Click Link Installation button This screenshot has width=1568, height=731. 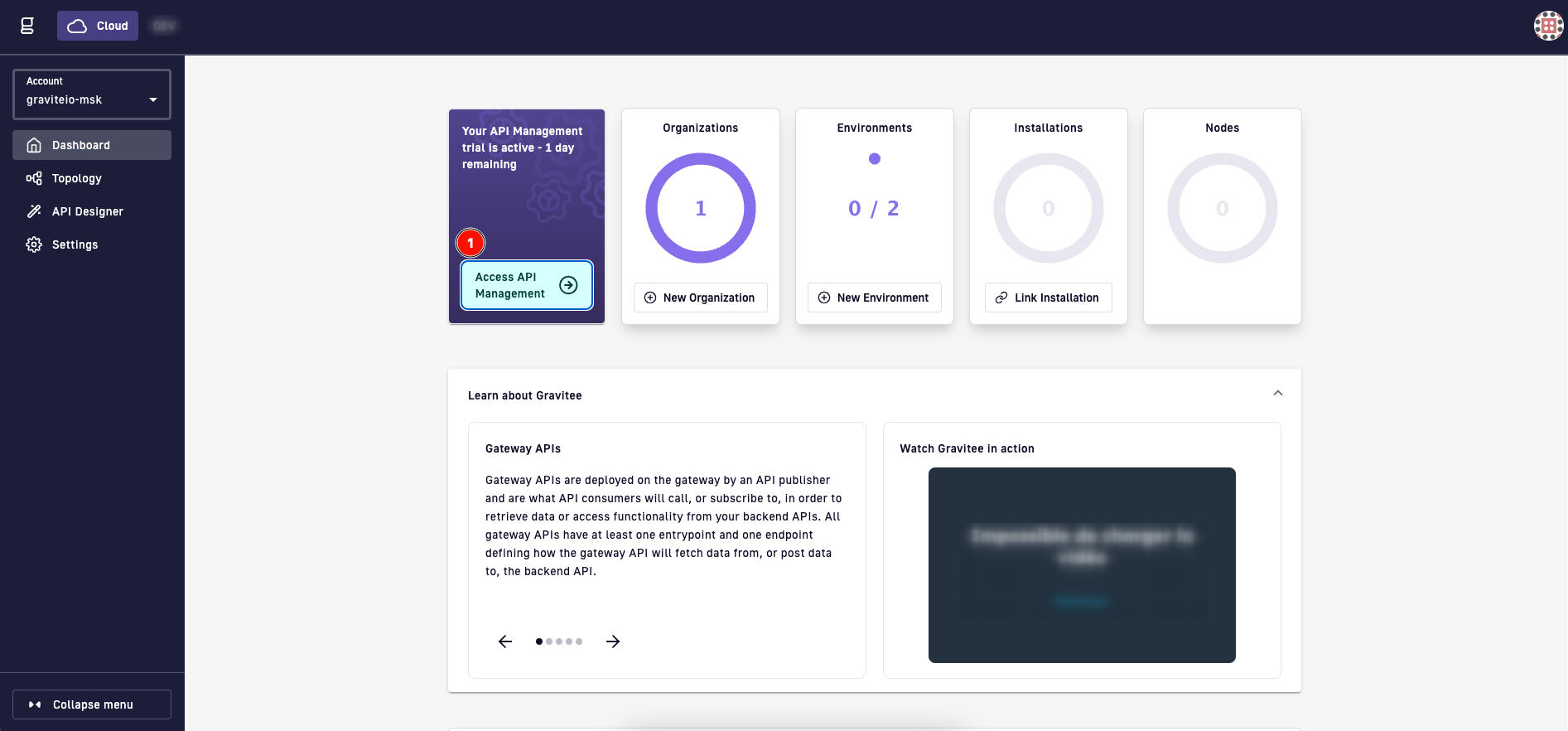pyautogui.click(x=1049, y=298)
